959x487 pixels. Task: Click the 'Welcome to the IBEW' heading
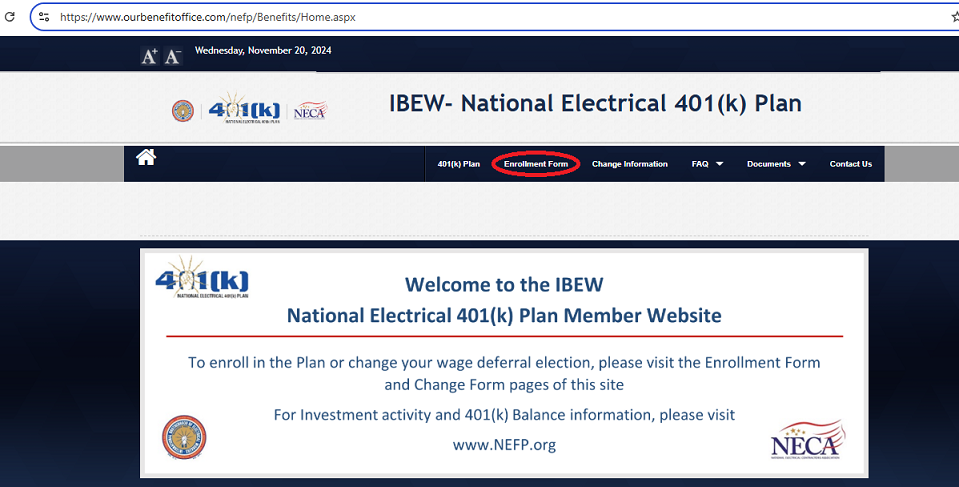coord(504,284)
